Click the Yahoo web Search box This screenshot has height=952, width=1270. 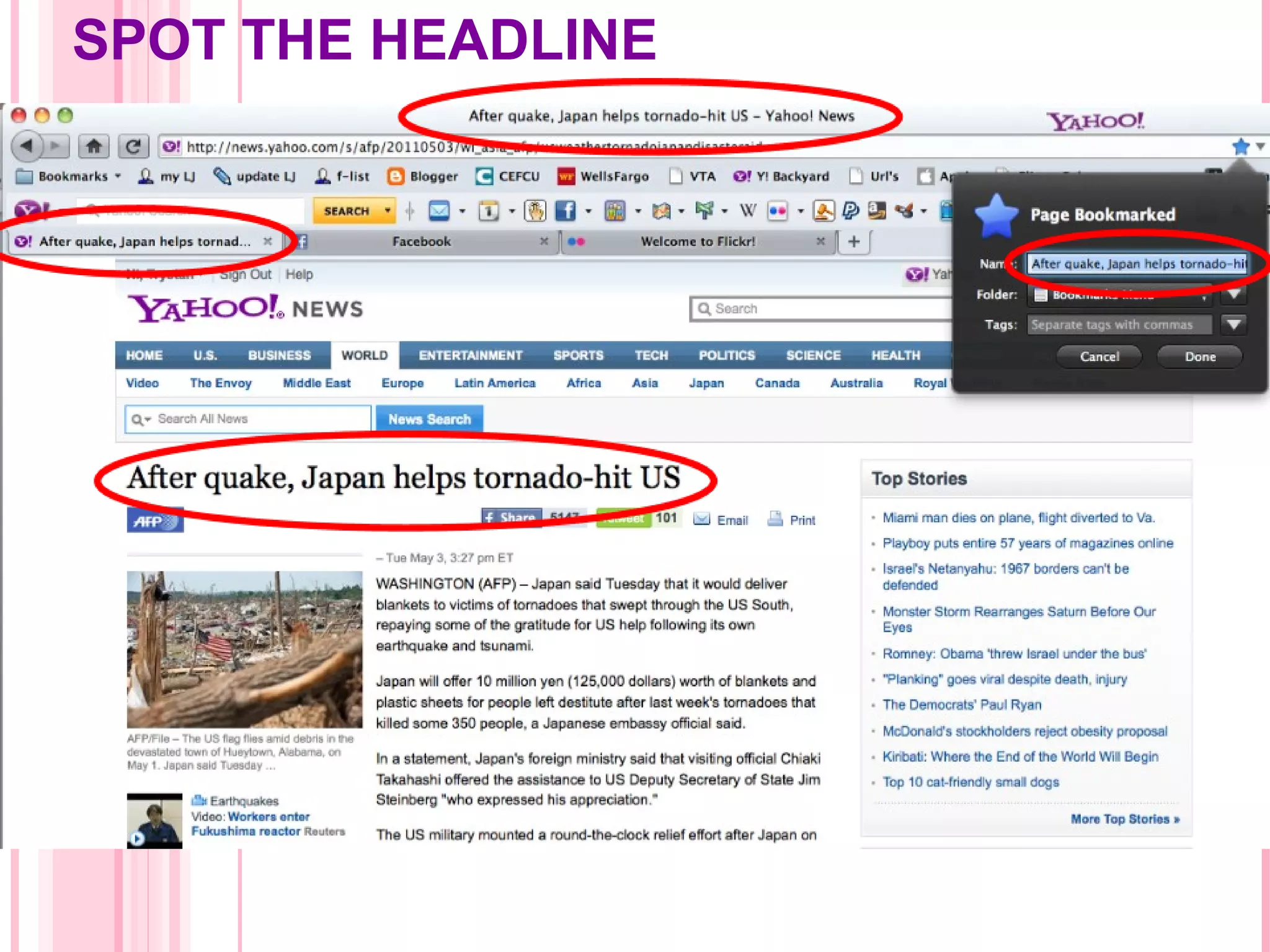[x=822, y=309]
